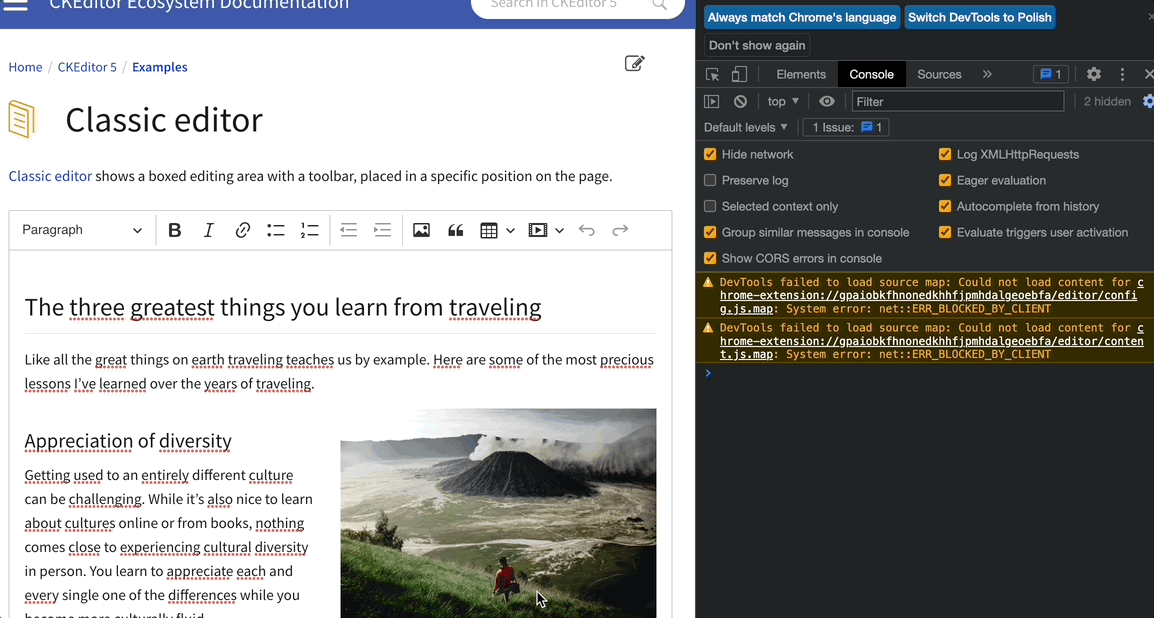1154x618 pixels.
Task: Click the Switch DevTools to Polish button
Action: [x=980, y=17]
